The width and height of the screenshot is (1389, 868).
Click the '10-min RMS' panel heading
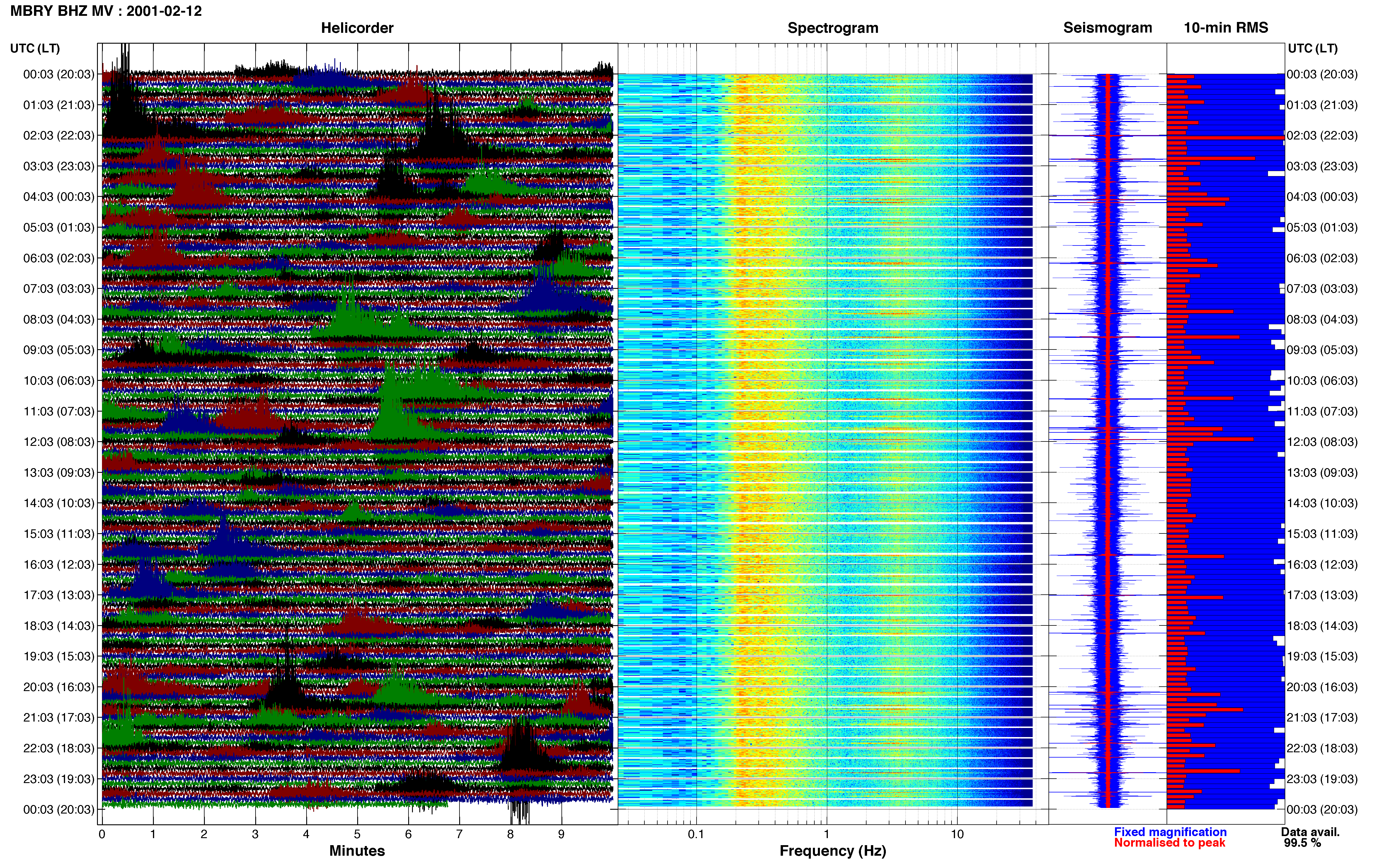[x=1226, y=28]
